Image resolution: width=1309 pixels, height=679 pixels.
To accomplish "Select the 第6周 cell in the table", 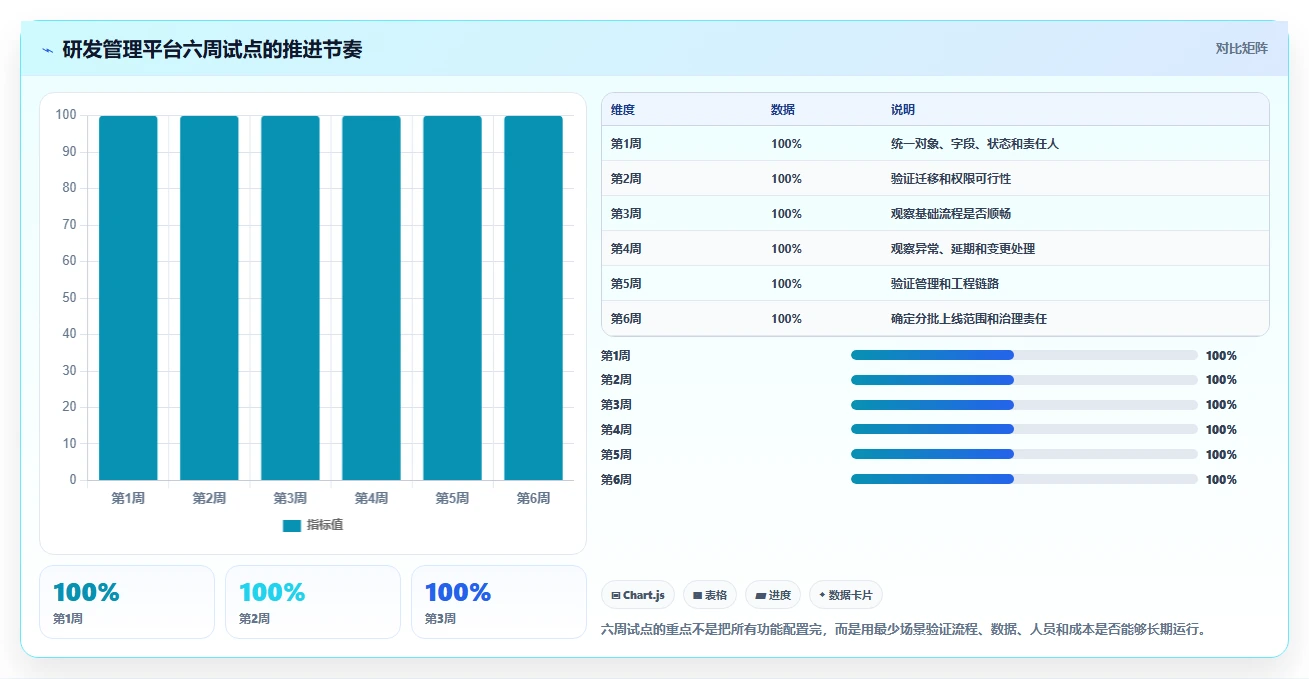I will pyautogui.click(x=626, y=319).
